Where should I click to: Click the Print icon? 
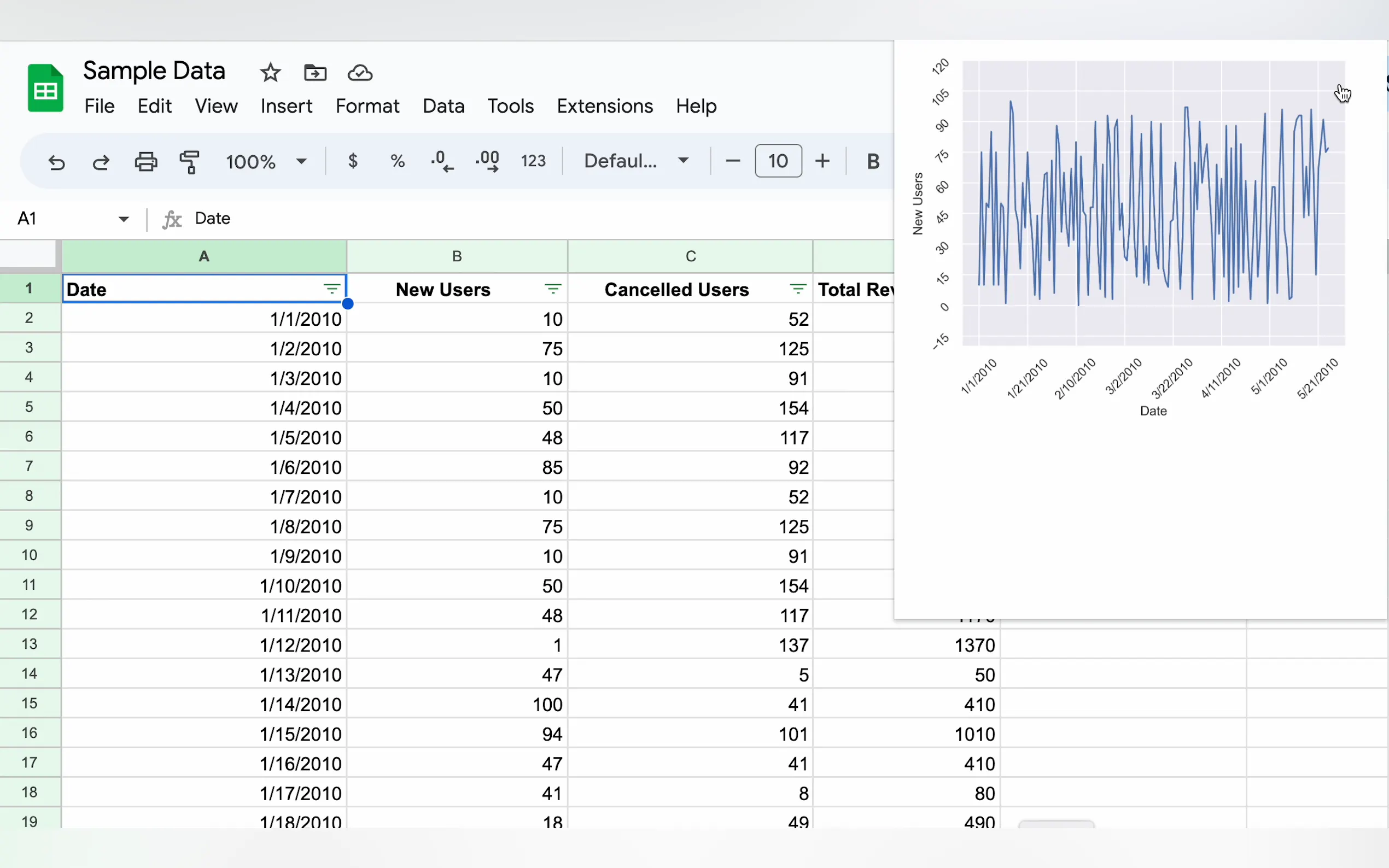pyautogui.click(x=146, y=162)
